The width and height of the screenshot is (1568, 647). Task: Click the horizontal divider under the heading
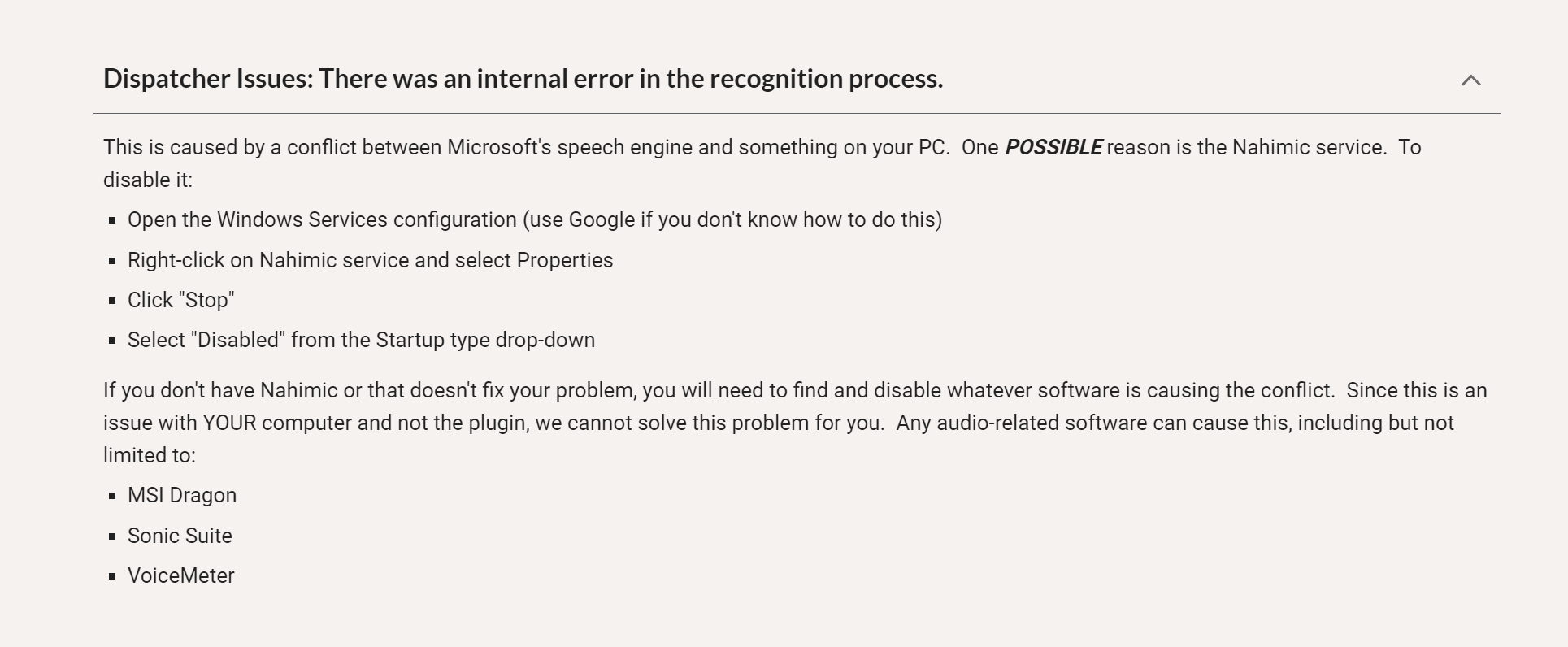[797, 113]
